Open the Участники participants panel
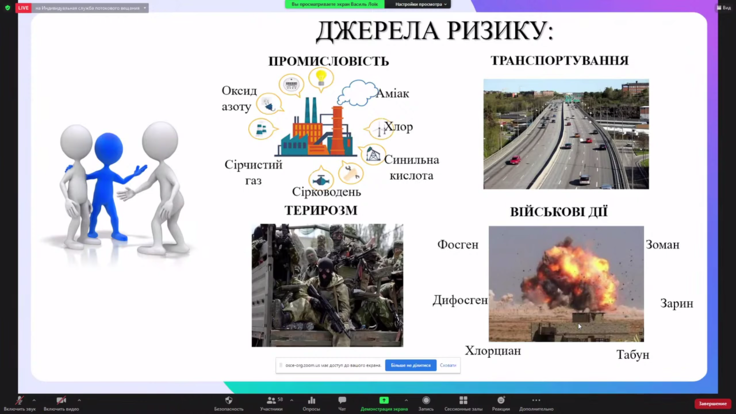The width and height of the screenshot is (736, 414). click(x=271, y=402)
